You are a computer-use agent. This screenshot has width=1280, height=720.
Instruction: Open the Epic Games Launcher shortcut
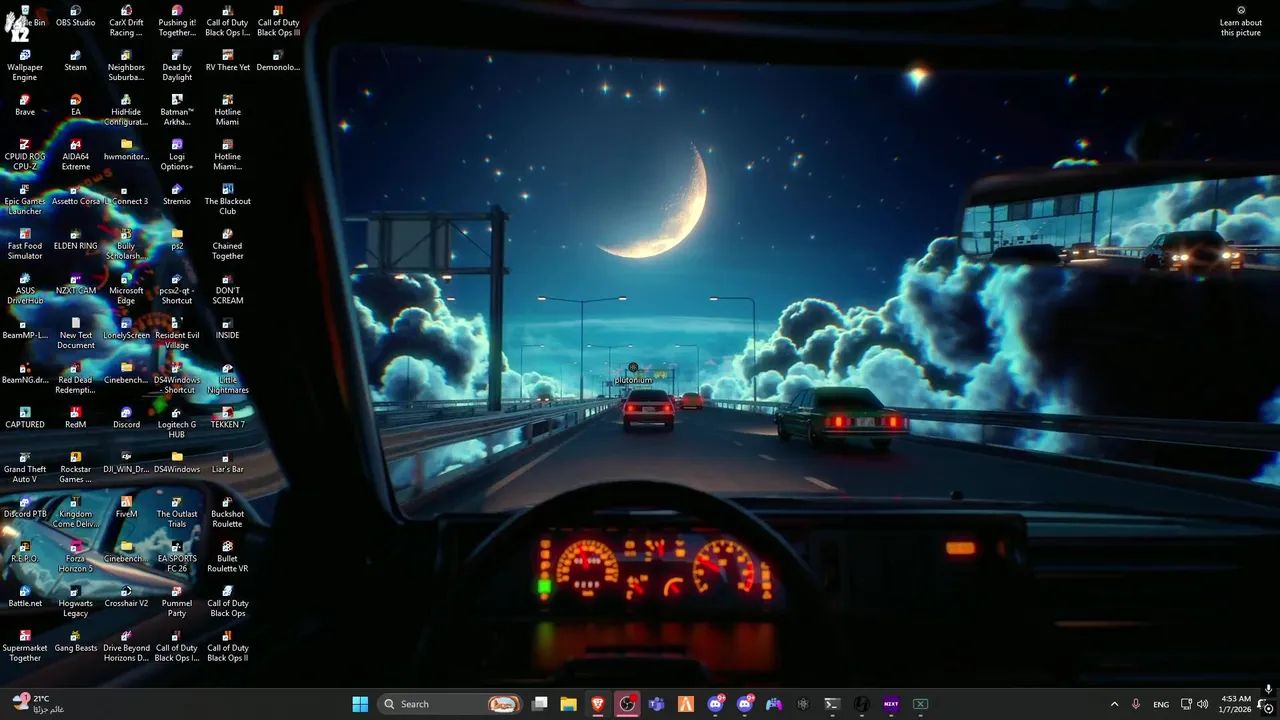[25, 200]
